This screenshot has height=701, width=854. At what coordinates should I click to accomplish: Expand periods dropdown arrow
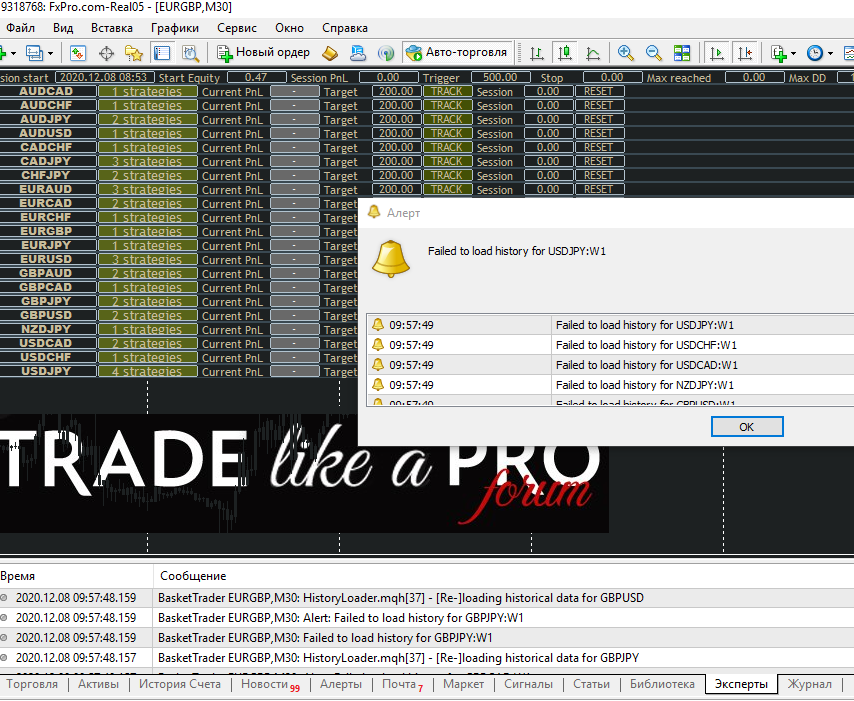(830, 53)
